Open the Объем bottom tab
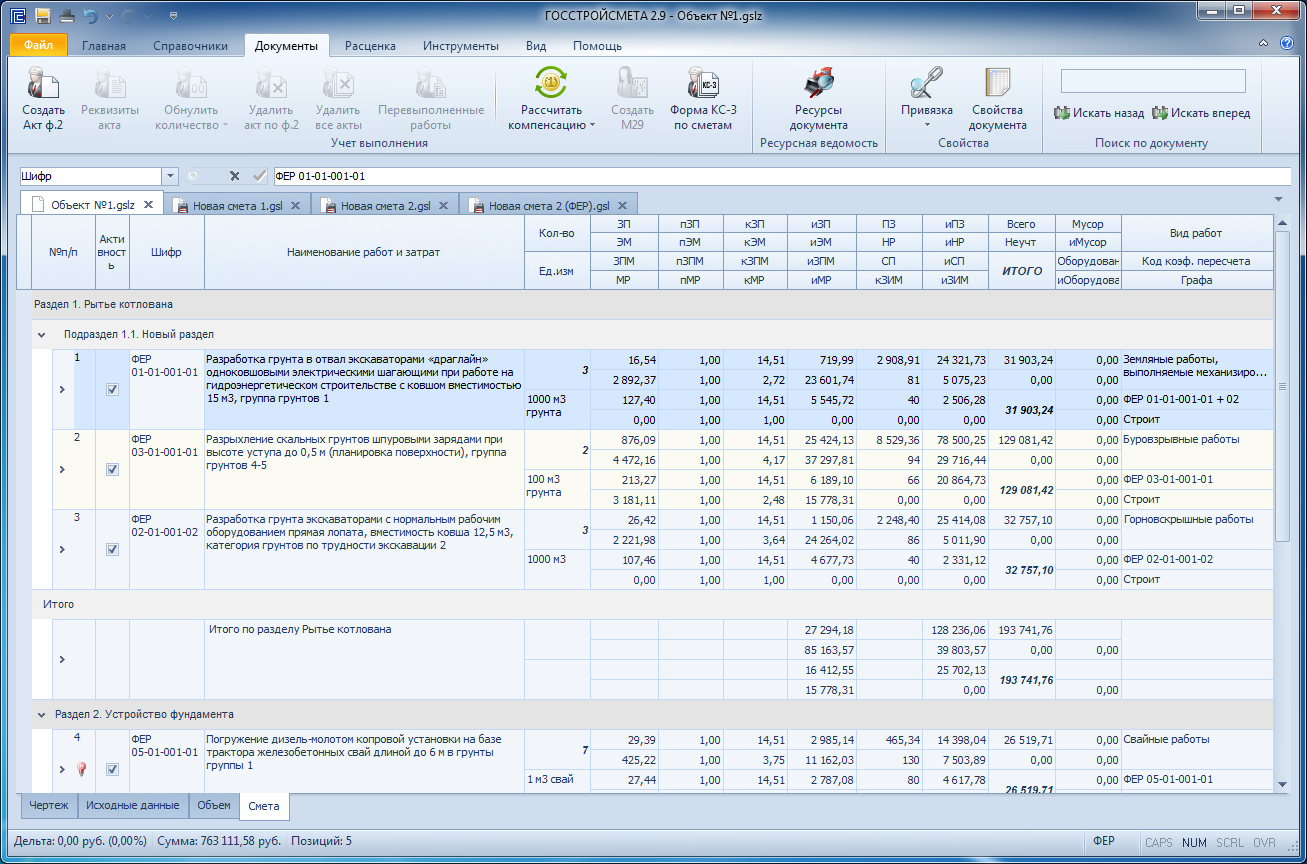 213,805
